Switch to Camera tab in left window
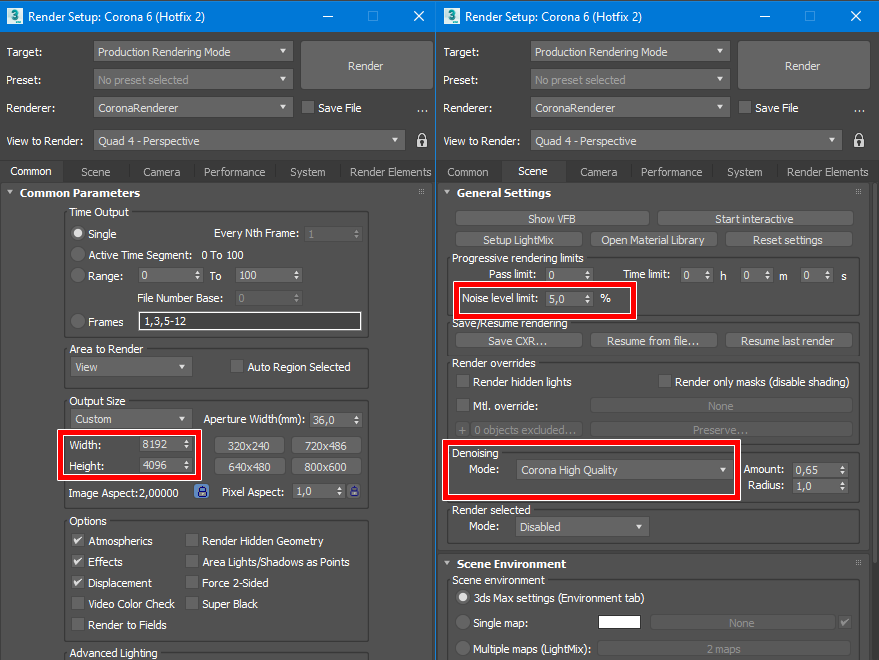The width and height of the screenshot is (879, 660). click(161, 172)
